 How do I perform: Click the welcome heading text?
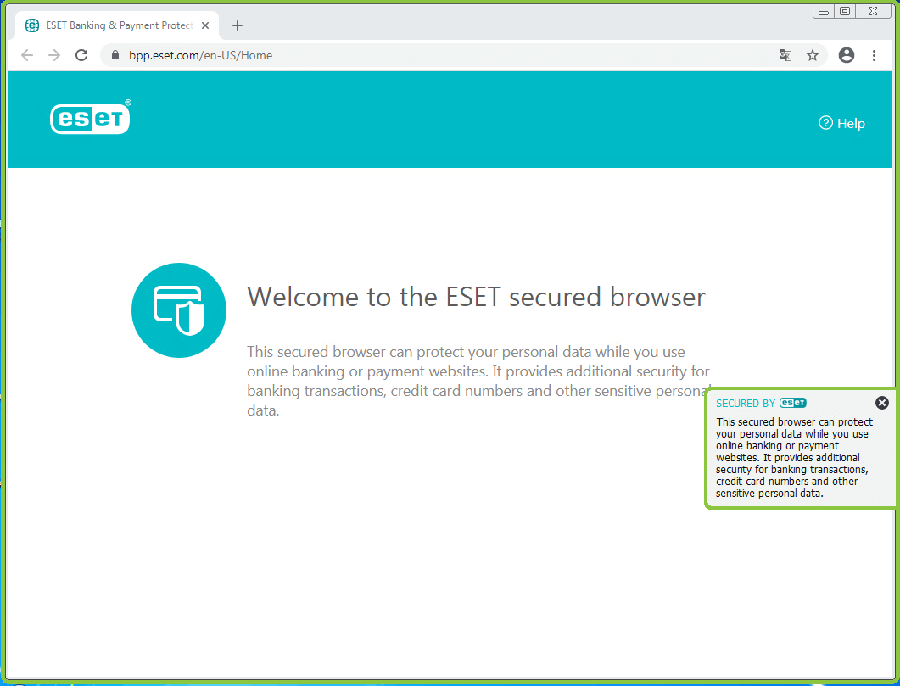476,297
